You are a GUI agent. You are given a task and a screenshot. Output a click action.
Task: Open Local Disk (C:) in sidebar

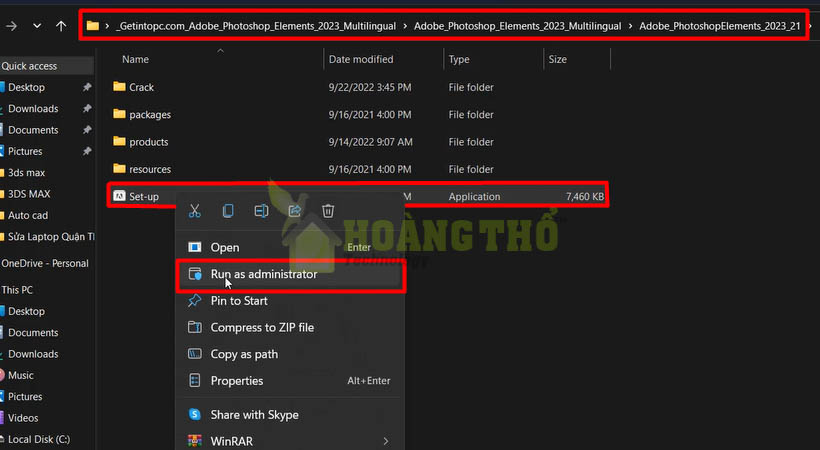pos(39,439)
